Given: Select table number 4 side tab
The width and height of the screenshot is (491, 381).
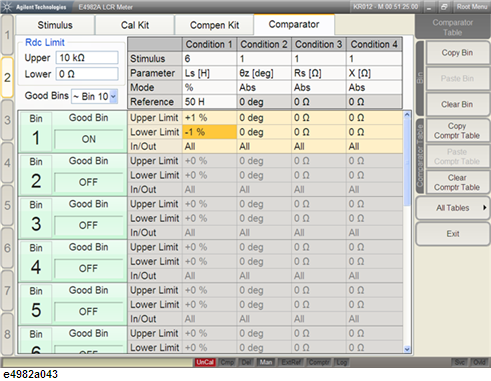Looking at the screenshot, I should (7, 163).
